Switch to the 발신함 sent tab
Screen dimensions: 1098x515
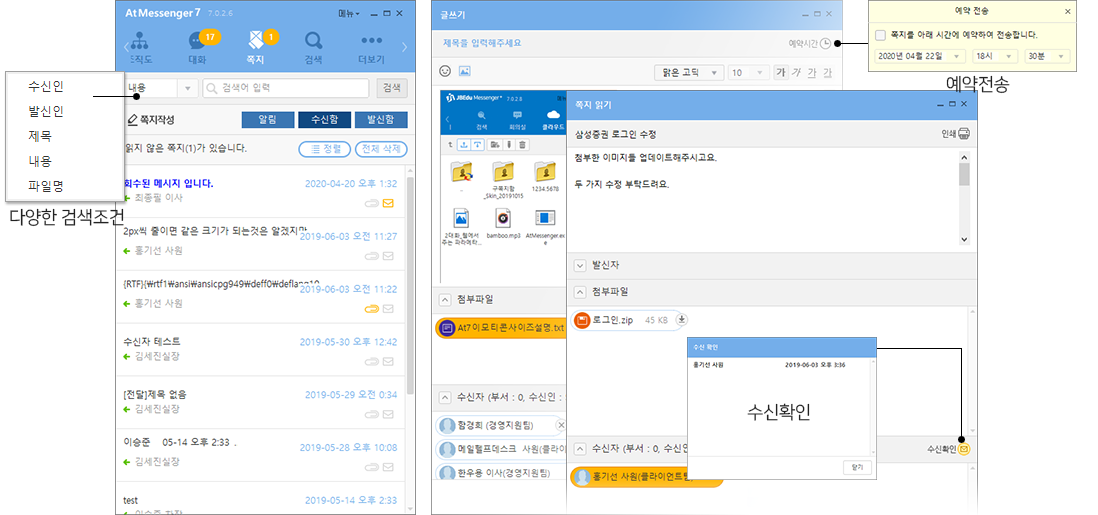point(381,120)
